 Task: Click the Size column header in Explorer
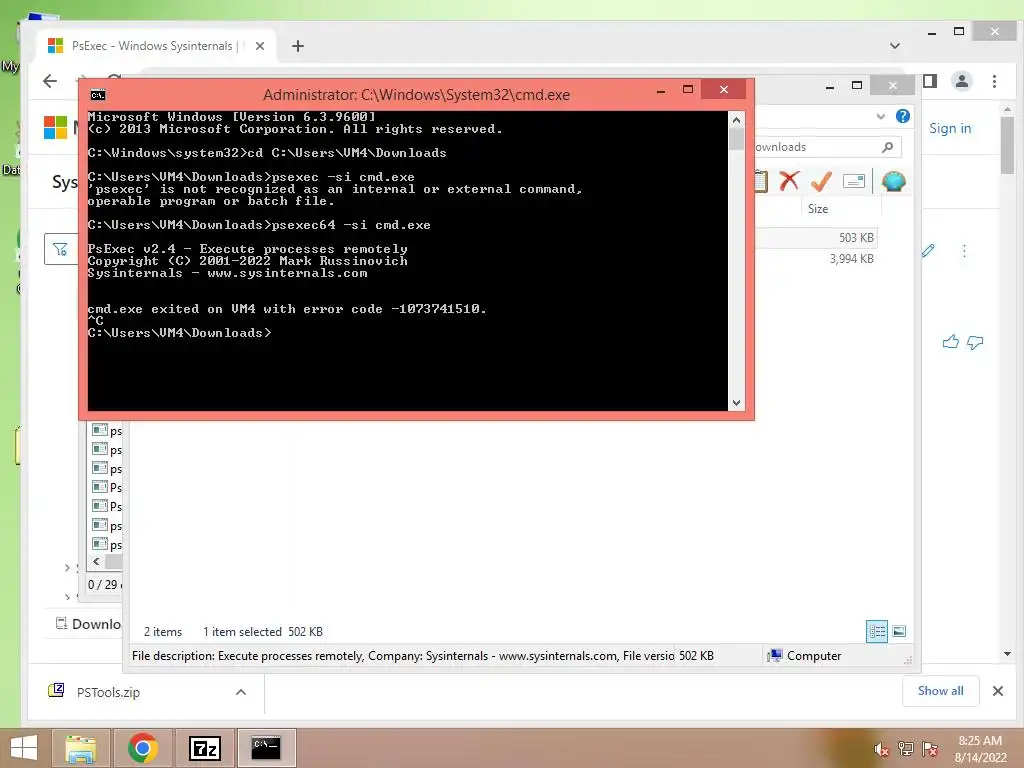[818, 209]
